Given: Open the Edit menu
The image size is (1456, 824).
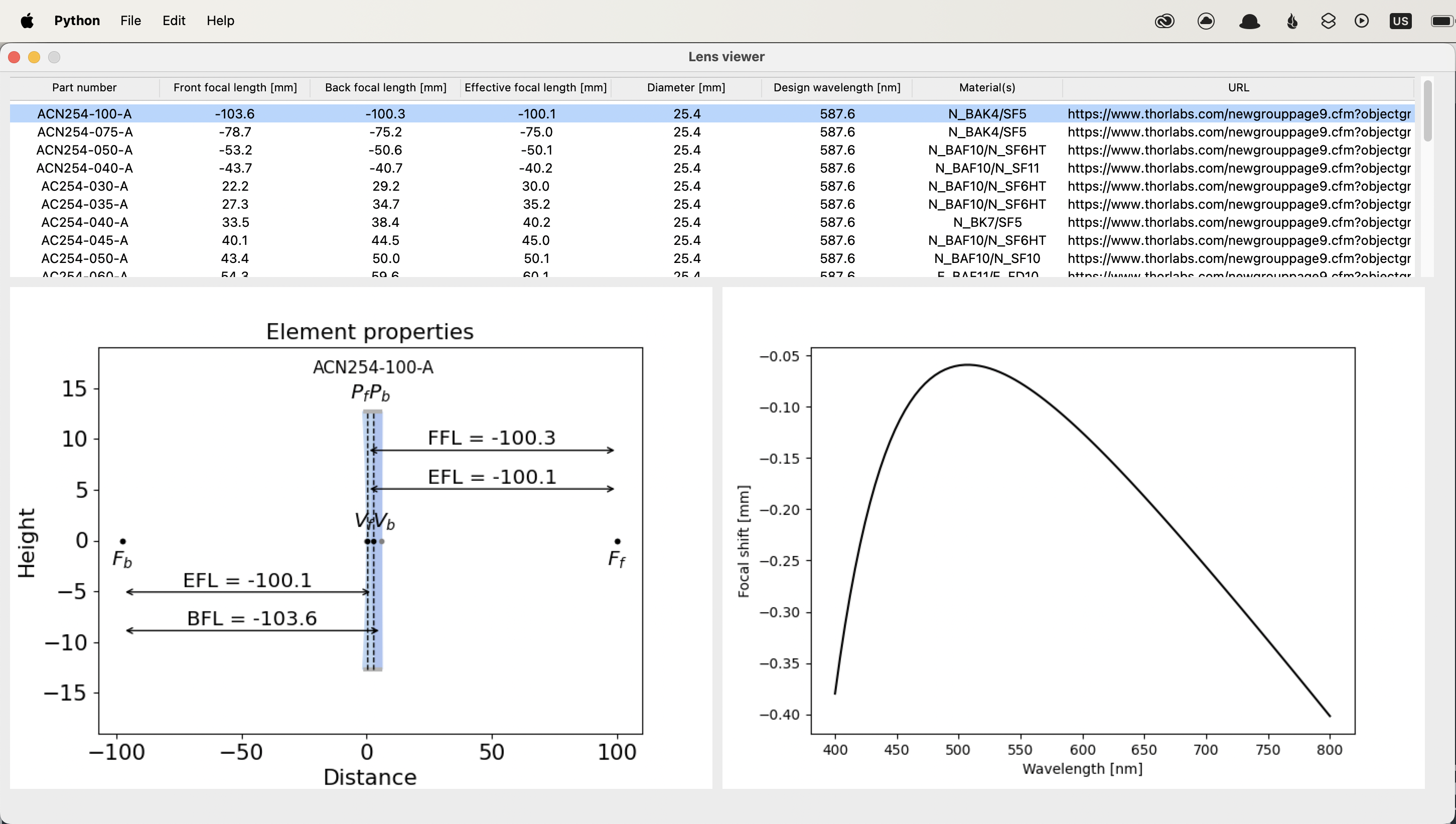Looking at the screenshot, I should pos(174,21).
